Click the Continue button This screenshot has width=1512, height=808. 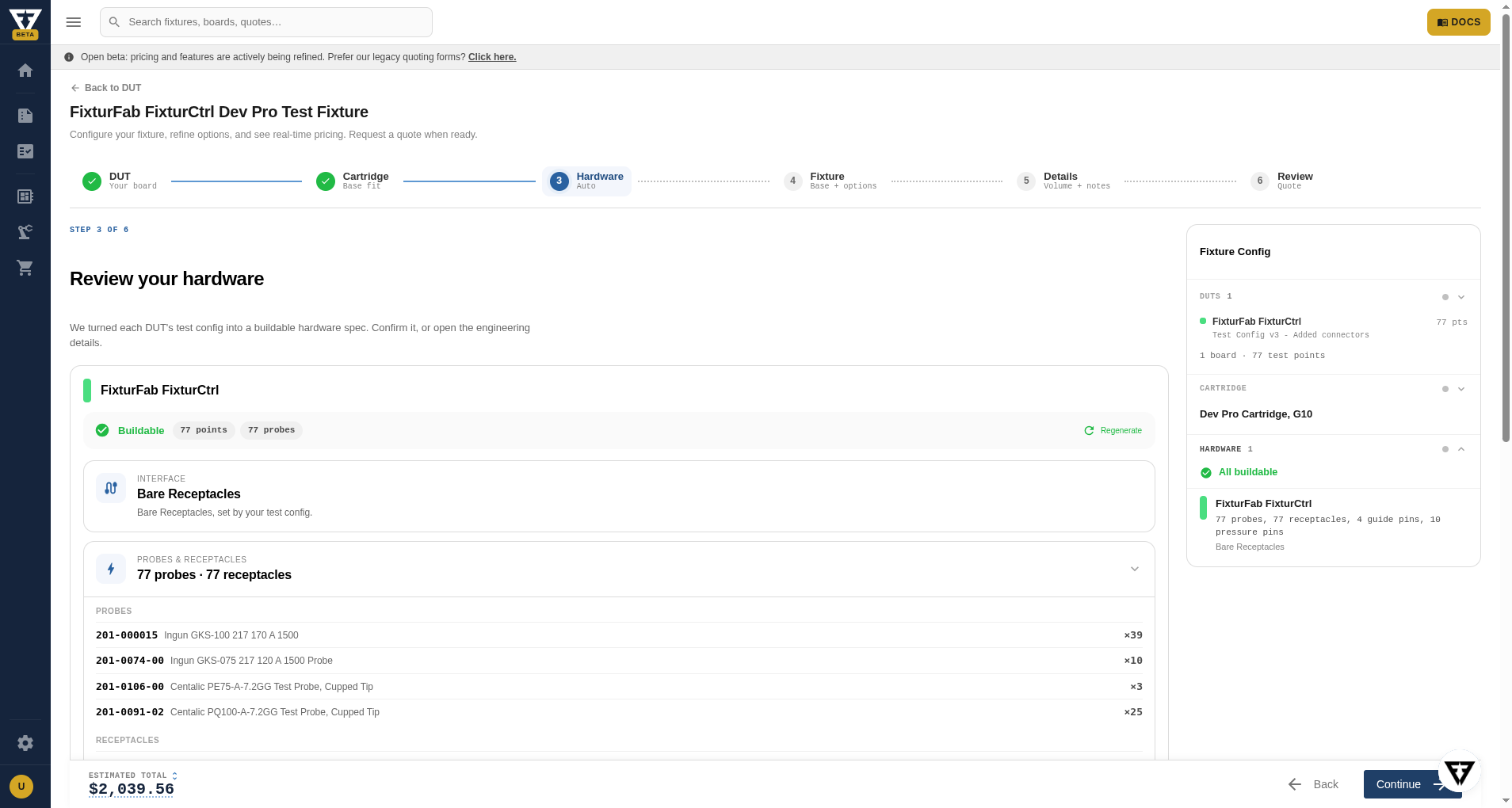point(1412,784)
